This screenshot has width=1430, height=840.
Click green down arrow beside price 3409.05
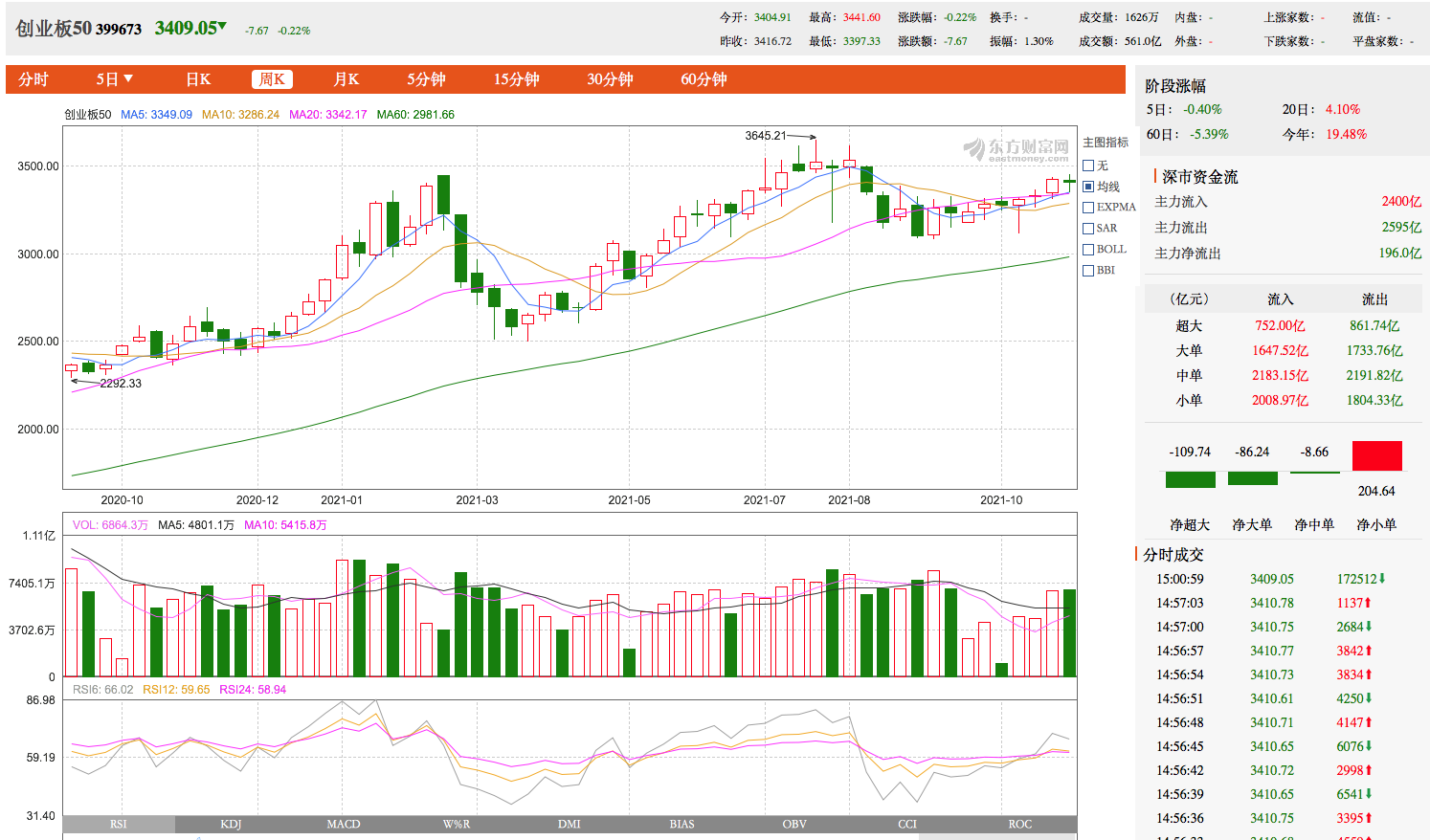223,27
